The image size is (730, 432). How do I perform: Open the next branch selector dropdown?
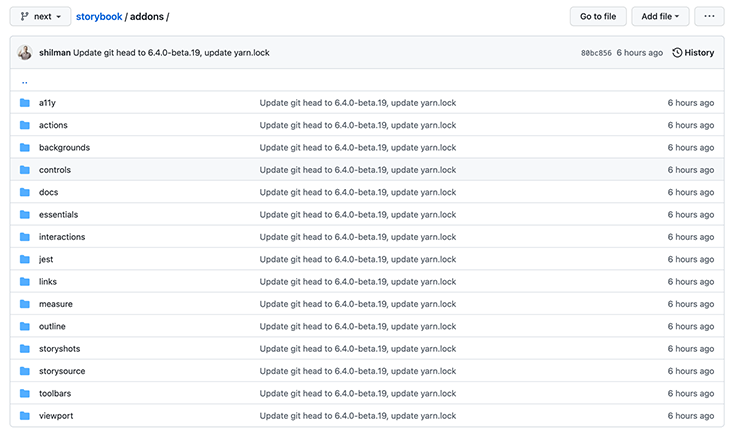(x=40, y=16)
